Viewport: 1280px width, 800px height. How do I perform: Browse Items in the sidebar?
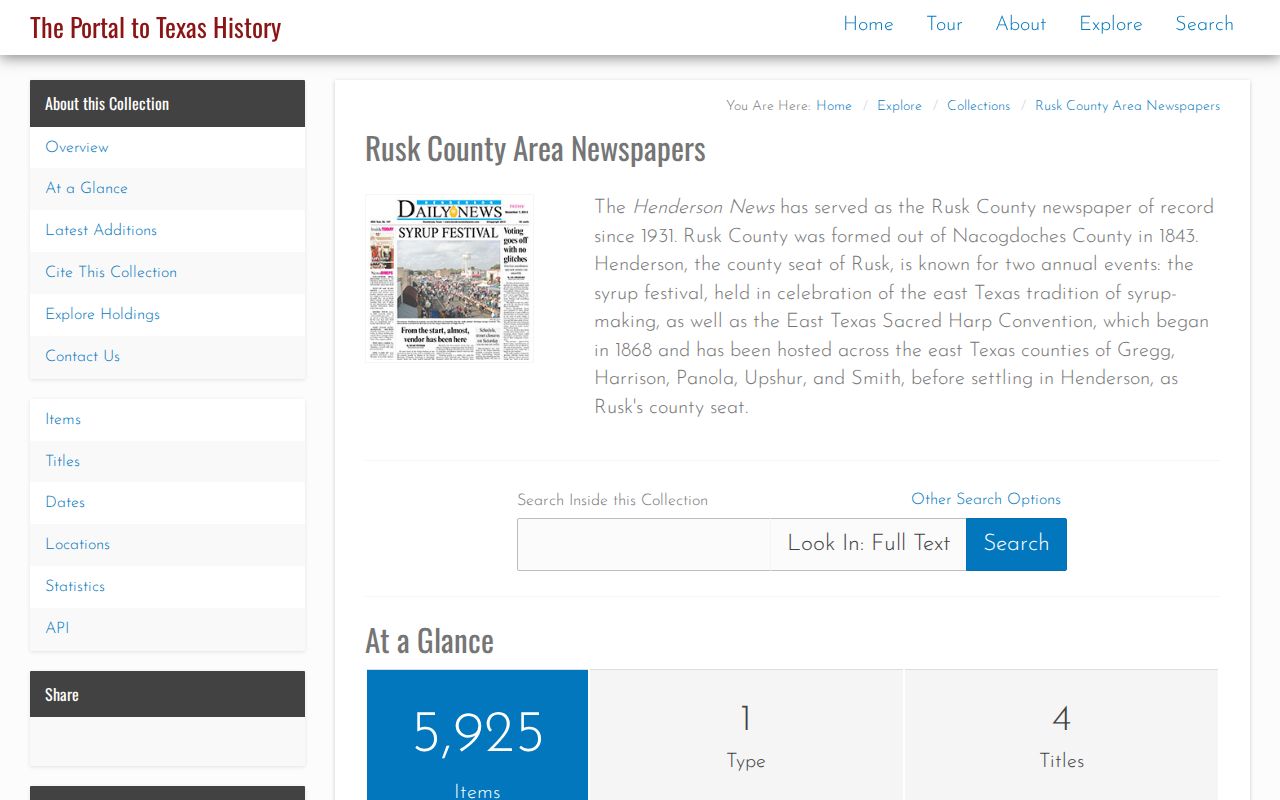pos(167,419)
